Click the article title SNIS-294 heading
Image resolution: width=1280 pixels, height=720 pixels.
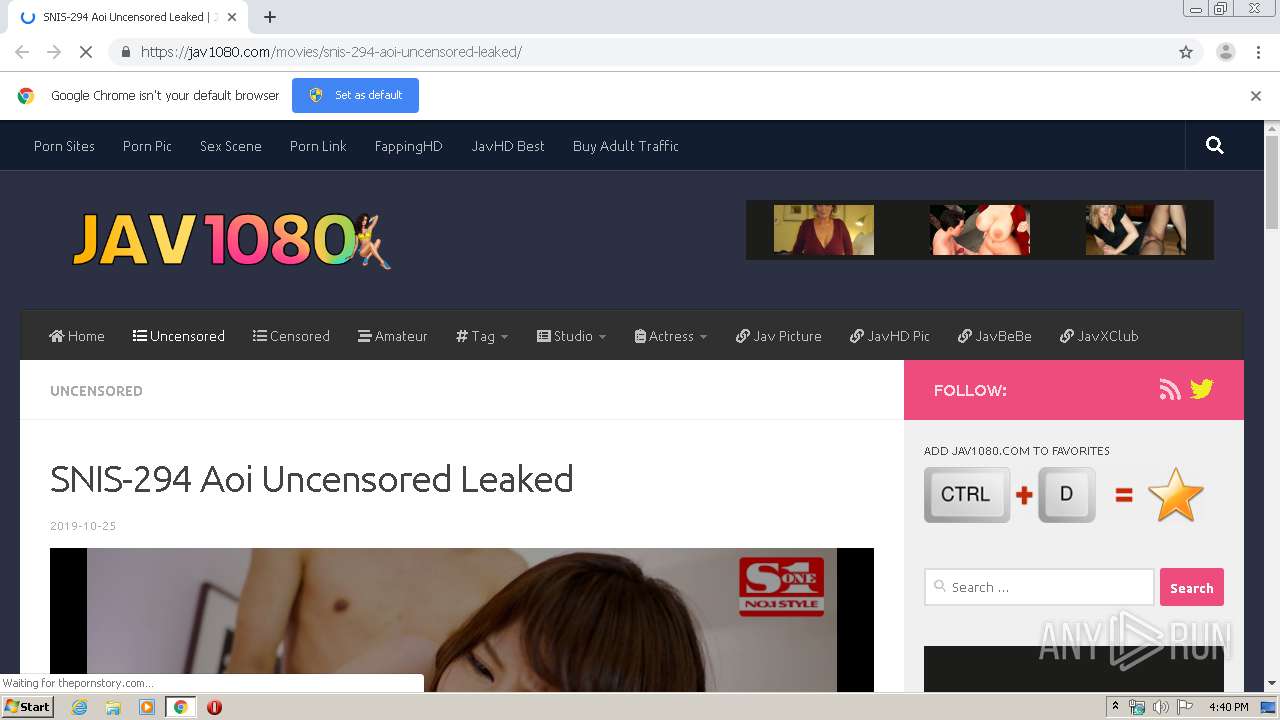click(312, 479)
